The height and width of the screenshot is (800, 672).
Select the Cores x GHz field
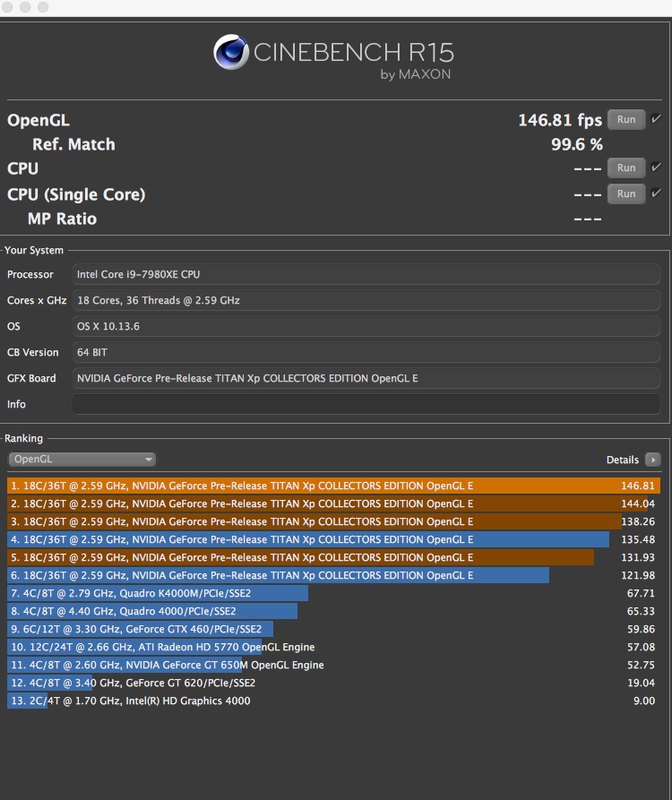tap(366, 301)
